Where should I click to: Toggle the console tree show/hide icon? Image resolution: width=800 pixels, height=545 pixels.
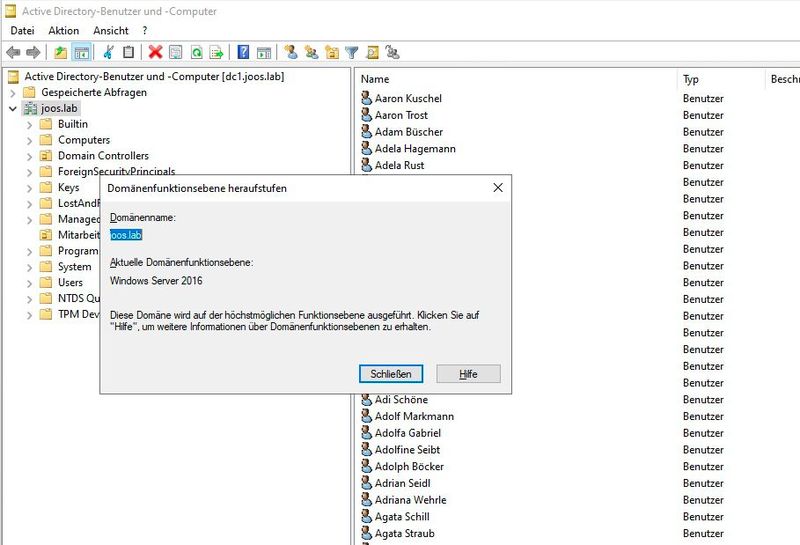(x=82, y=52)
